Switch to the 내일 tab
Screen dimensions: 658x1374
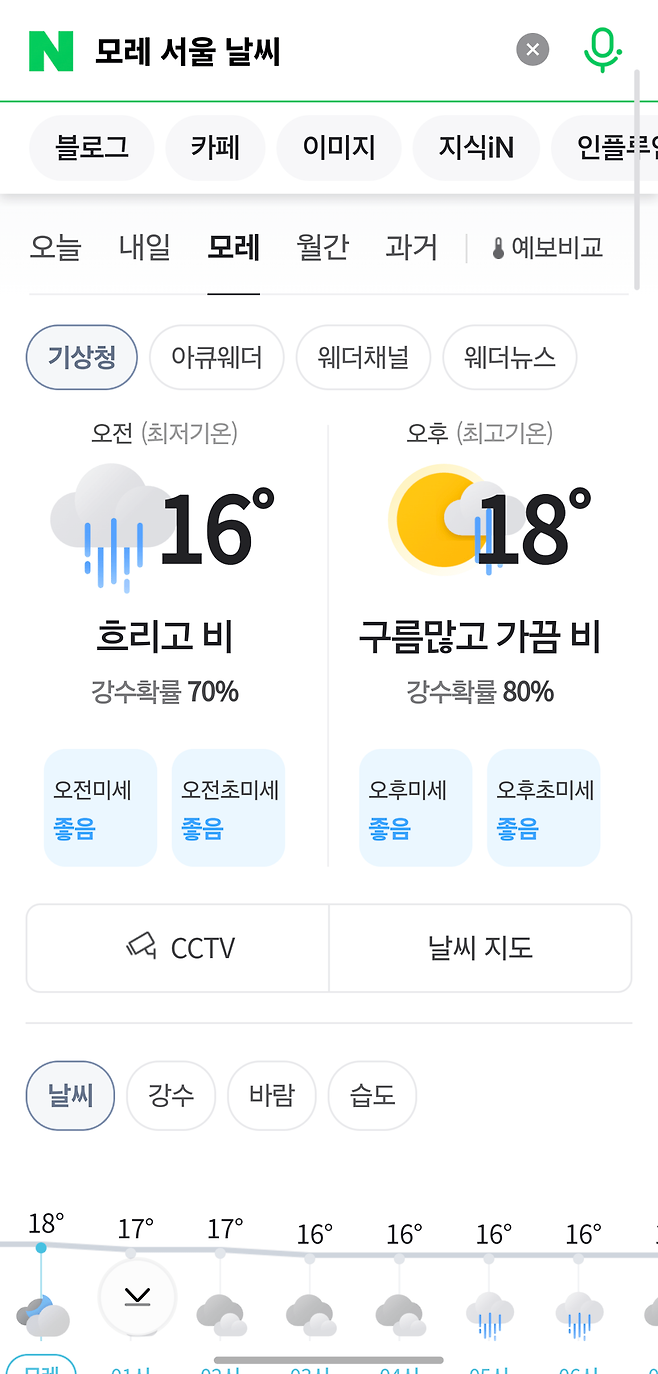point(143,248)
